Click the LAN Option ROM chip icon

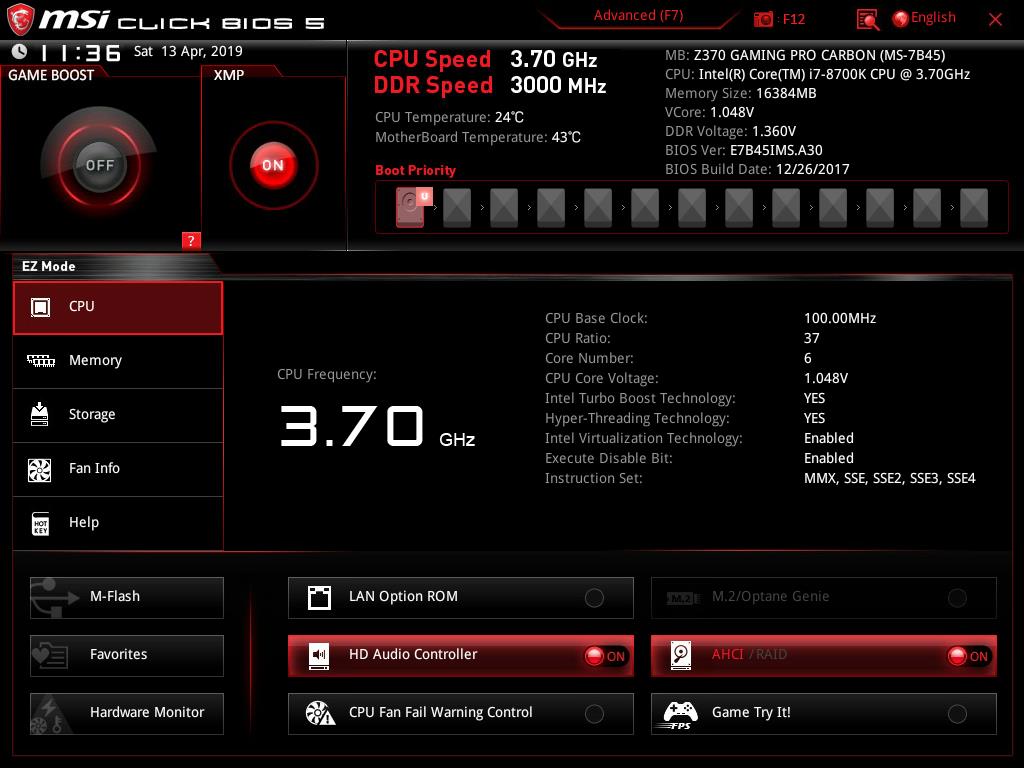[x=319, y=597]
